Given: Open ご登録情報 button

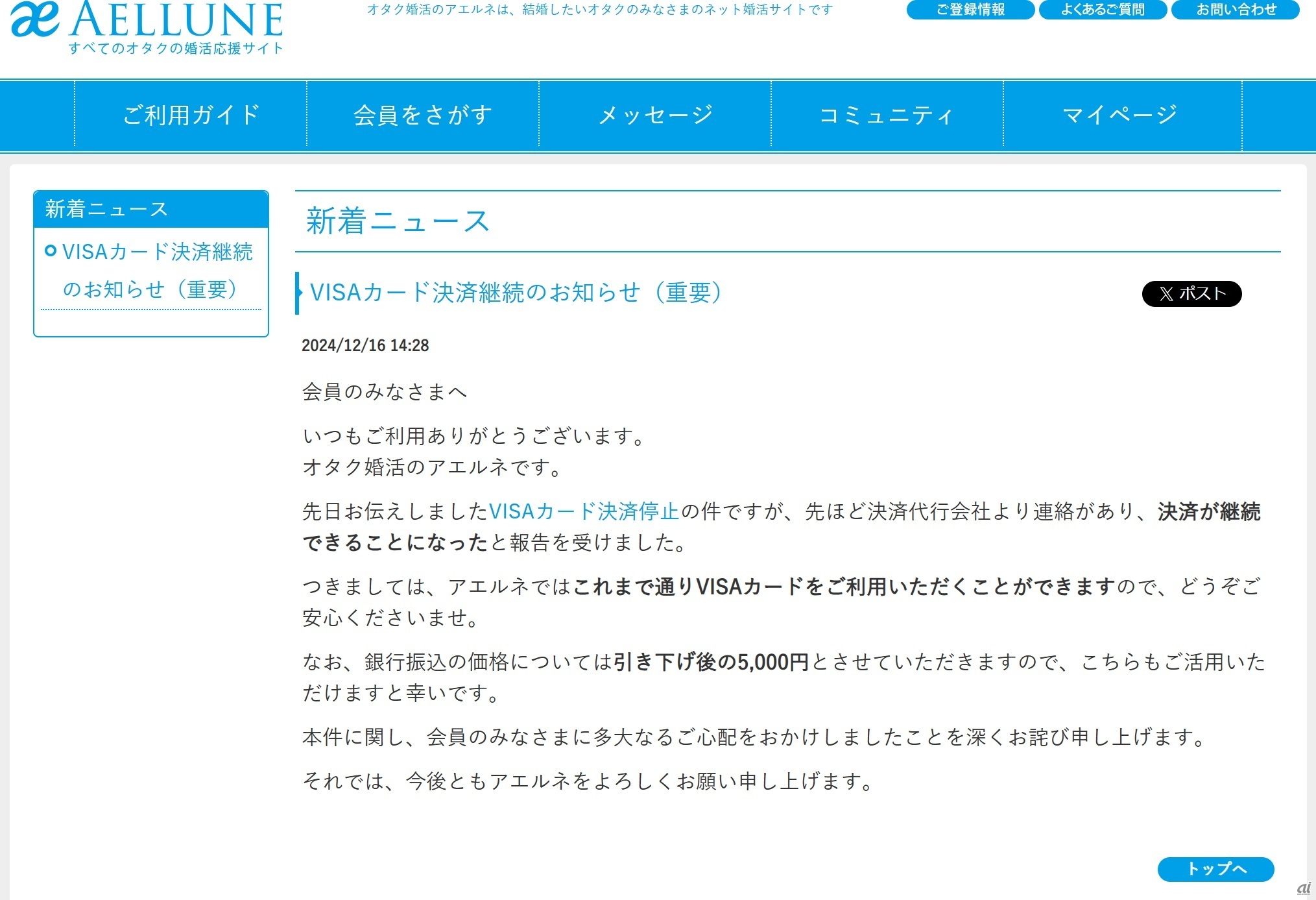Looking at the screenshot, I should pos(970,9).
